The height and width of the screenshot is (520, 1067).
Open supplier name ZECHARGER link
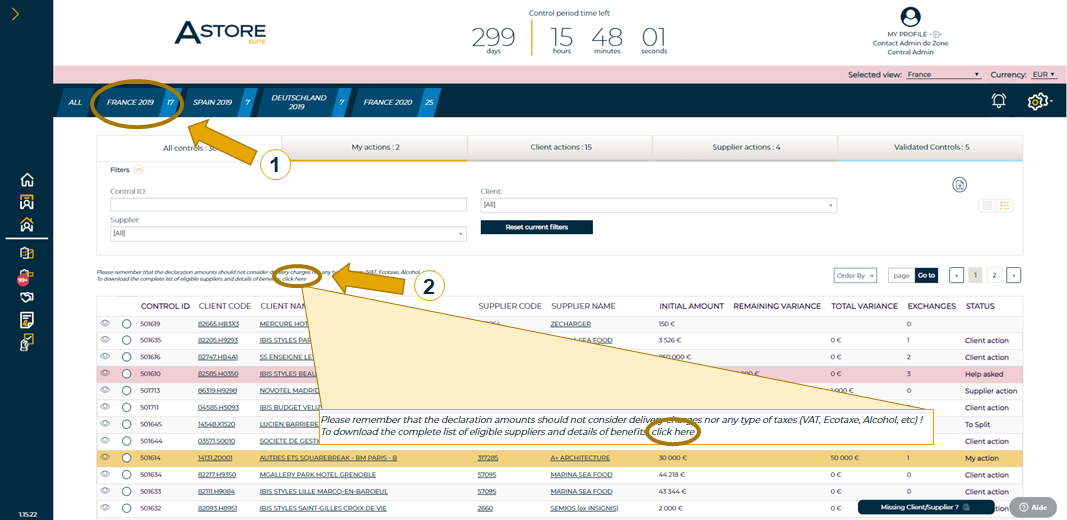(570, 324)
